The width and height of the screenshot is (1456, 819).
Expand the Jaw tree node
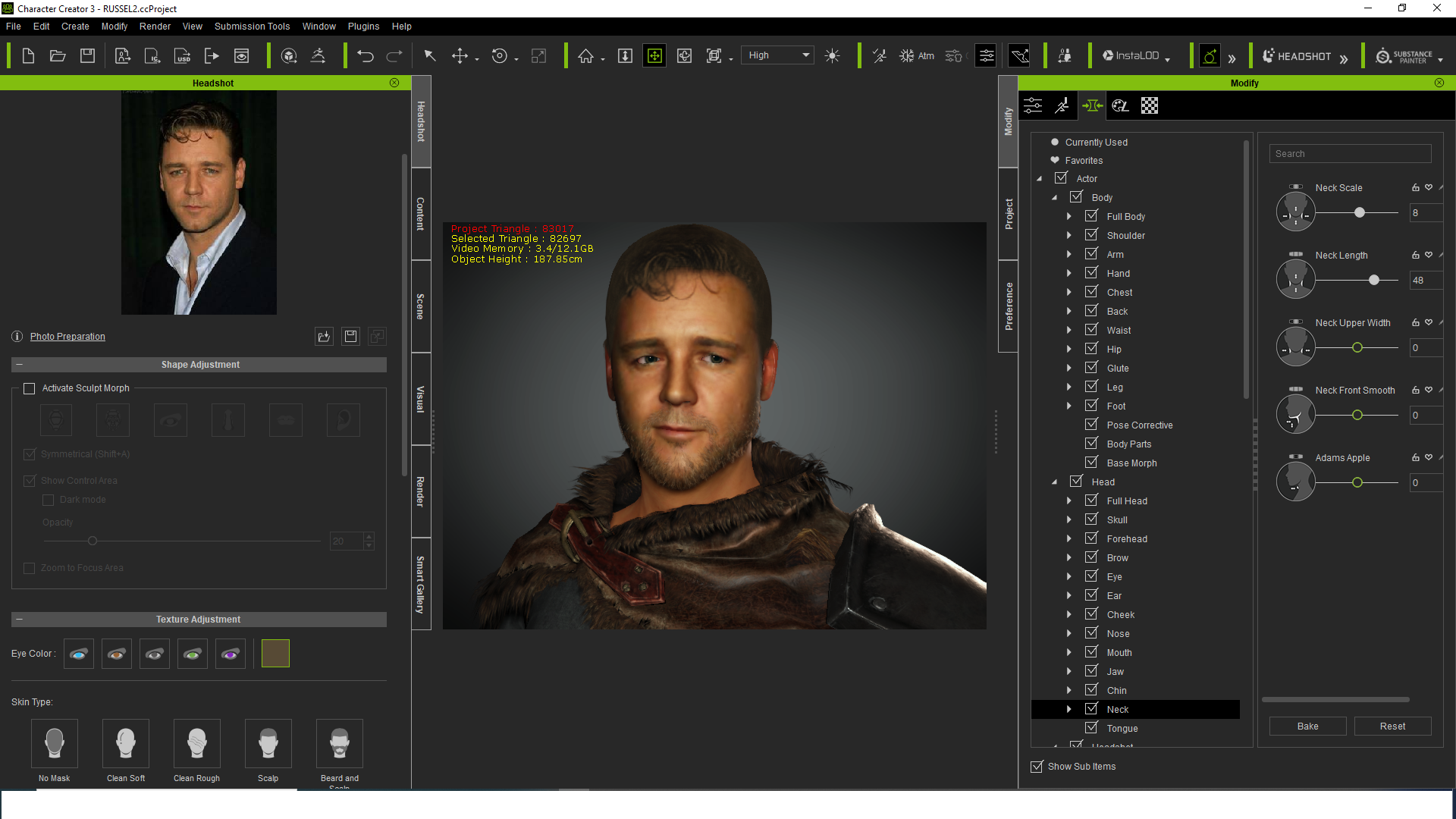(x=1069, y=671)
